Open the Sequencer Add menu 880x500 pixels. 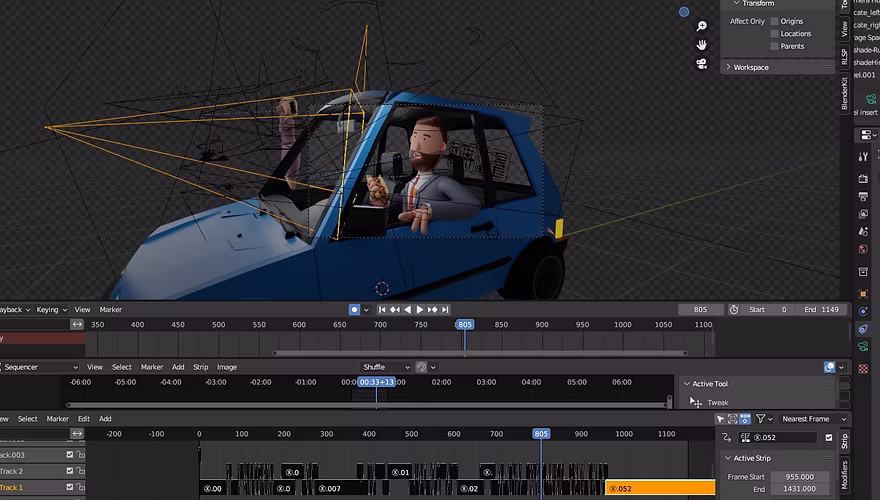(x=178, y=367)
